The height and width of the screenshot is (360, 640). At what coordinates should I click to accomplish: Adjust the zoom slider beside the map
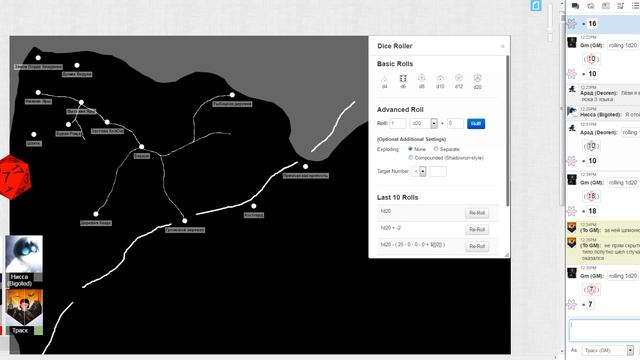click(550, 22)
